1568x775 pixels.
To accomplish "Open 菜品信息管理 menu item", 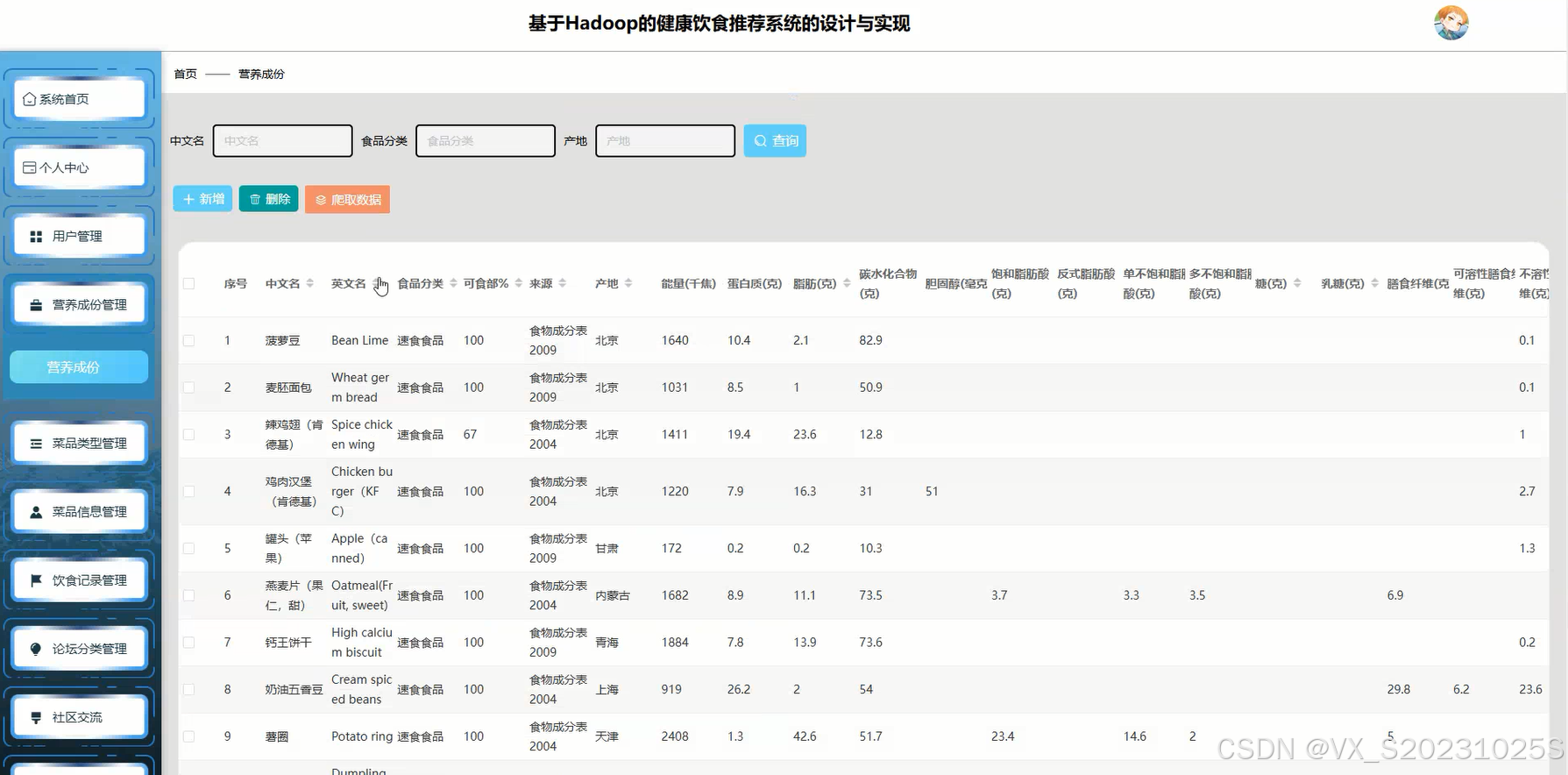I will (79, 511).
